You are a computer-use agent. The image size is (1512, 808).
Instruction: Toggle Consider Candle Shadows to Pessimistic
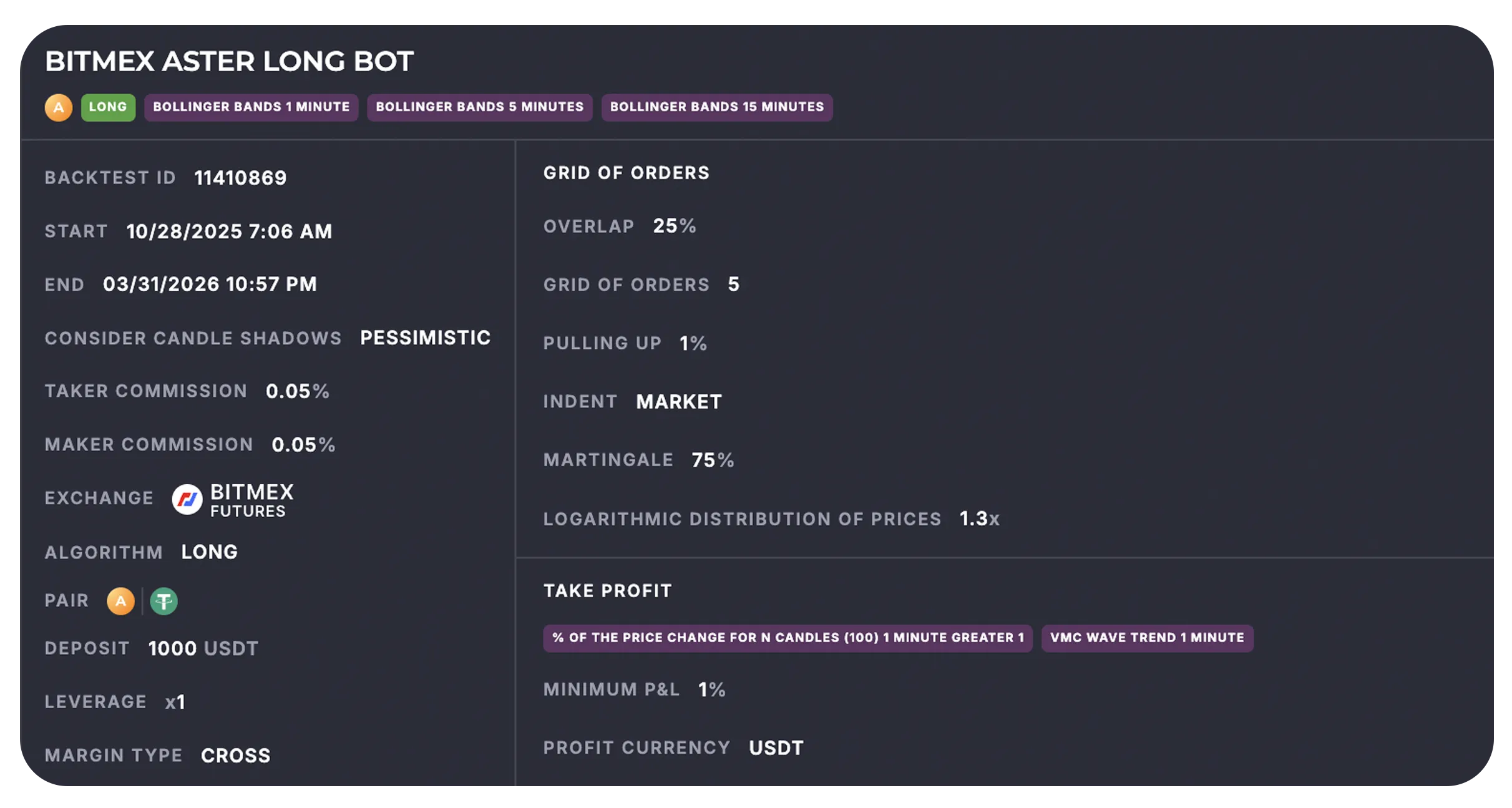point(425,338)
